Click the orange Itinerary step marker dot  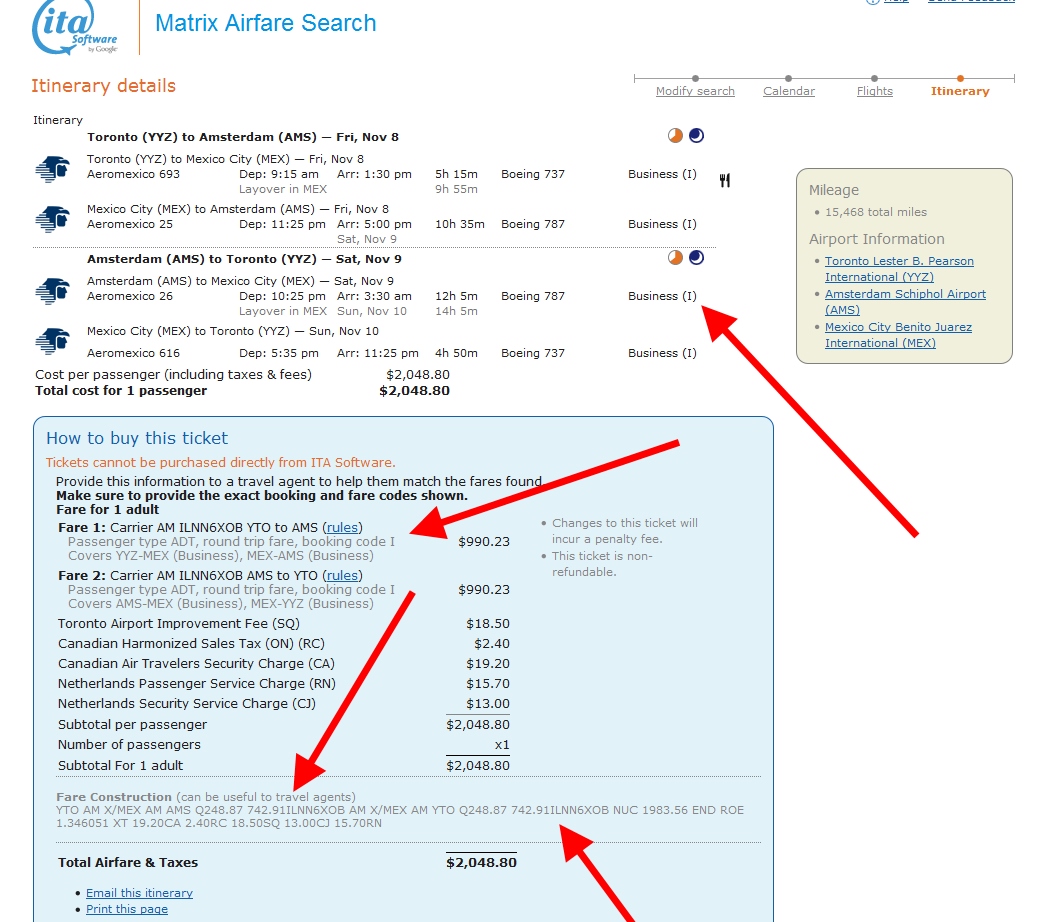pyautogui.click(x=959, y=76)
